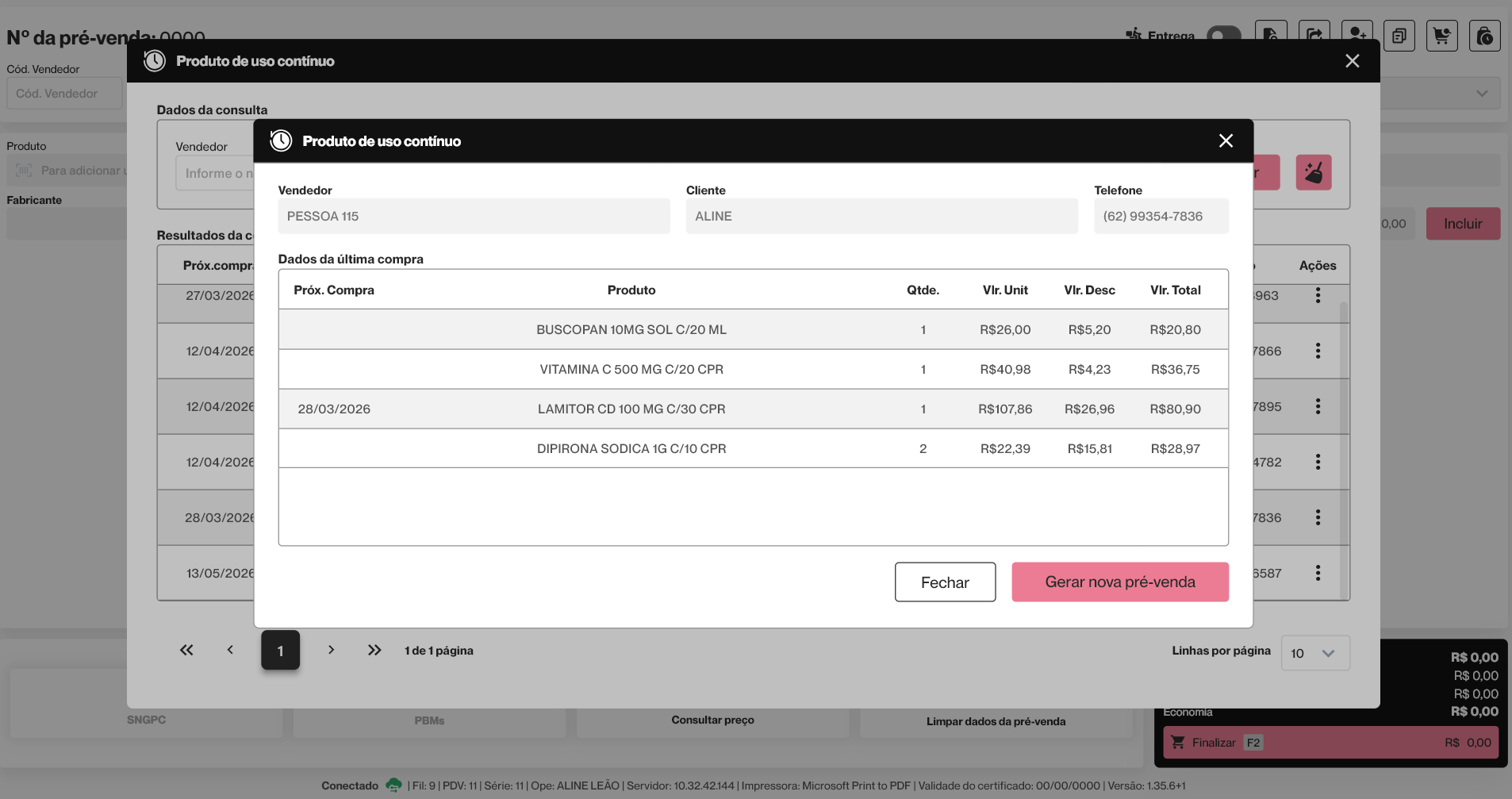Click the shopping cart icon in top toolbar
Screen dimensions: 1512x799
click(1442, 36)
